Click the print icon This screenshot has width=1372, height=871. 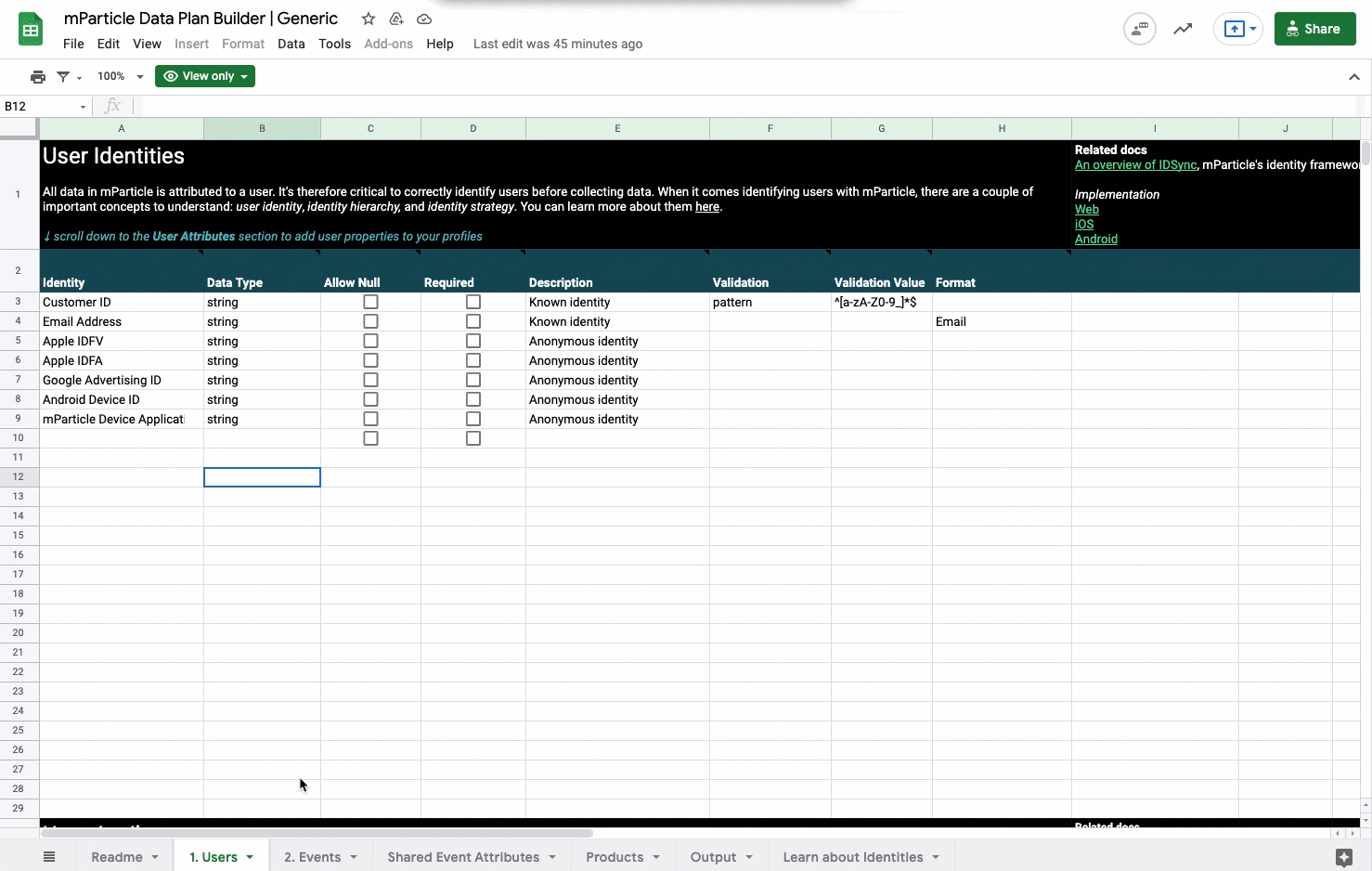38,77
